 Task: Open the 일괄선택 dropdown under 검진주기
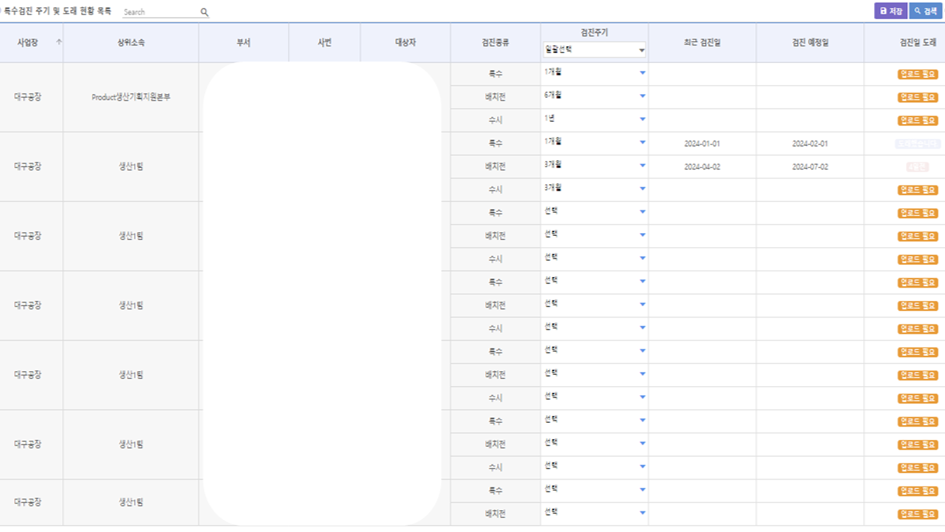coord(594,50)
